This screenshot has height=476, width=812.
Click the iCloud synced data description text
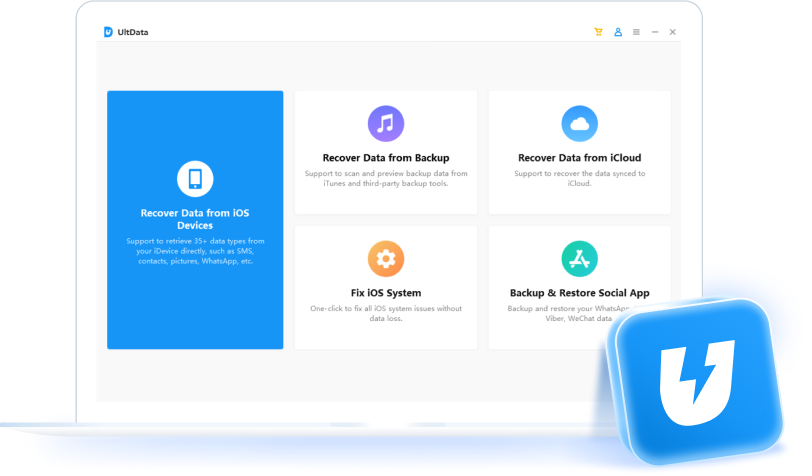579,179
